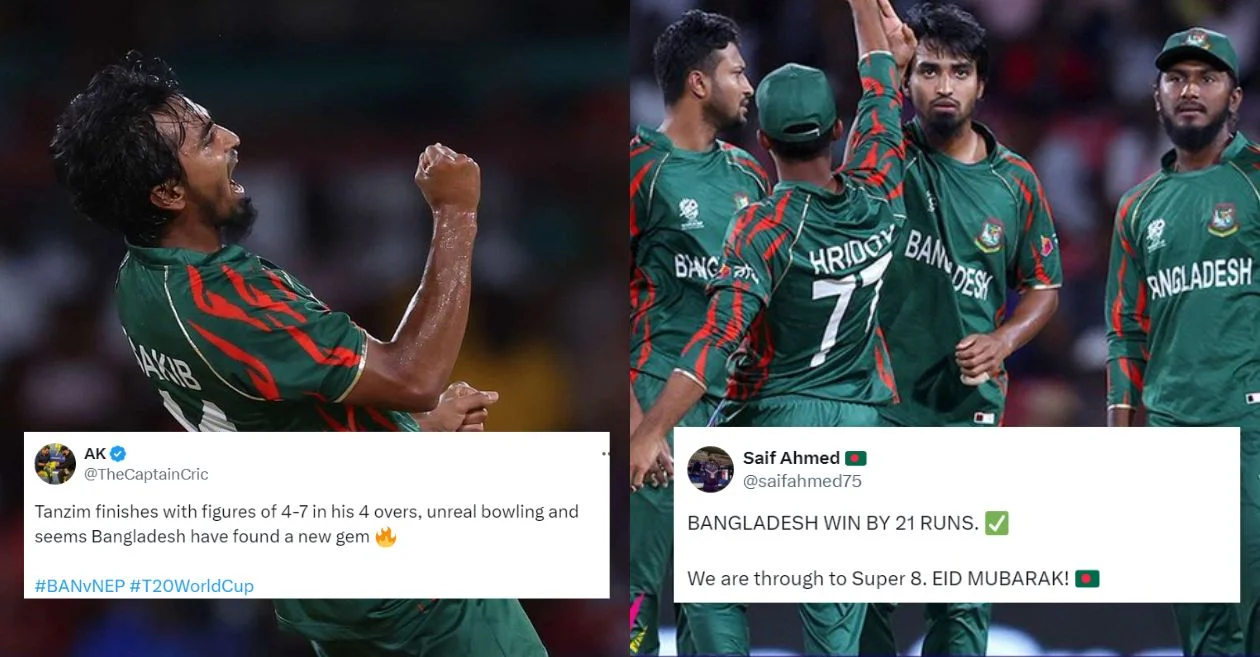Open the @saifahmed75 handle
Viewport: 1260px width, 657px height.
point(802,481)
